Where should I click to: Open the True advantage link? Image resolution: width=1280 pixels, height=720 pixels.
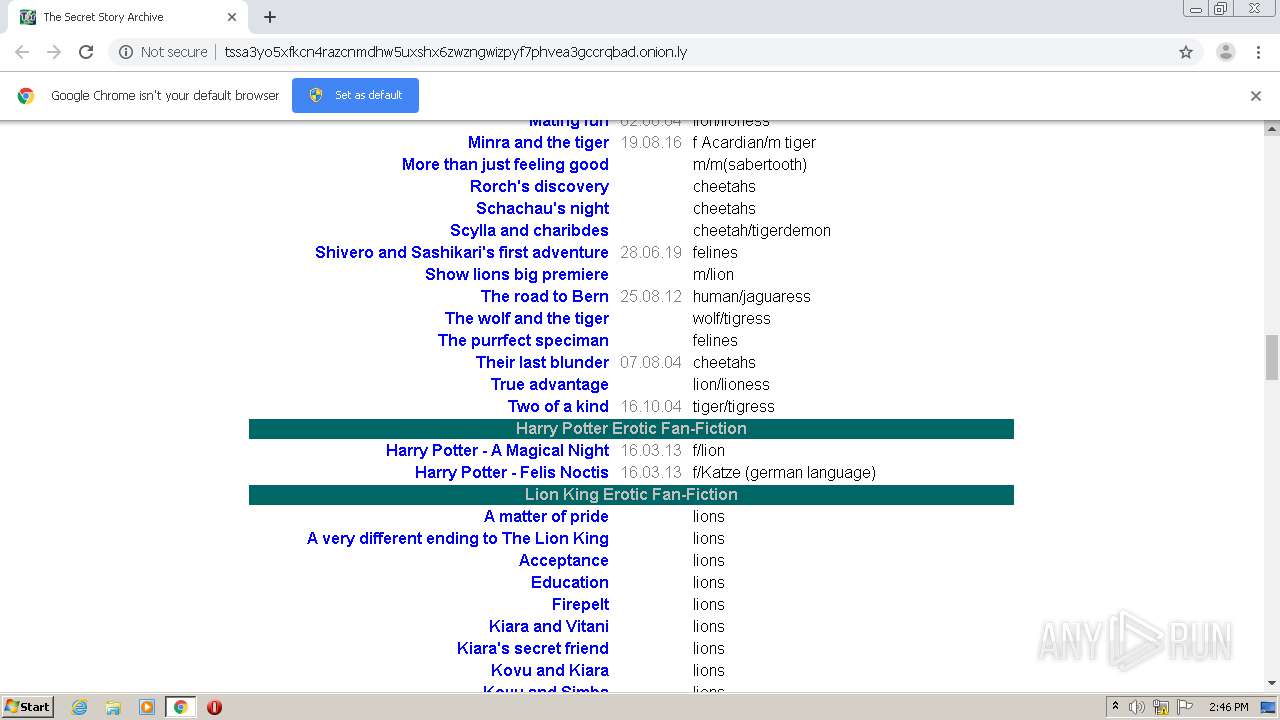pyautogui.click(x=549, y=384)
